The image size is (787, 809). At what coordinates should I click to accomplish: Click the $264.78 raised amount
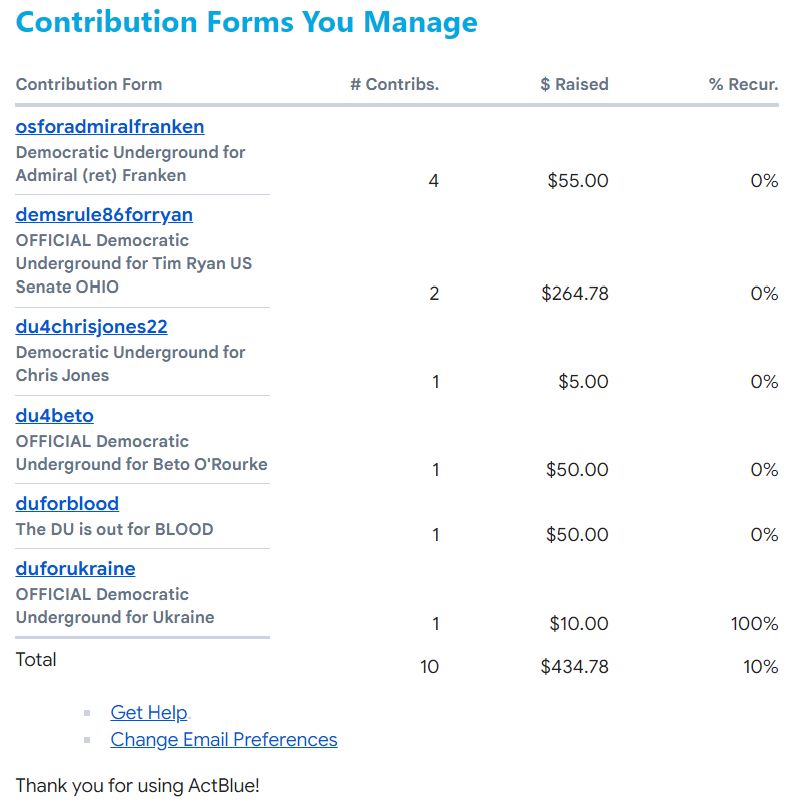[x=575, y=294]
